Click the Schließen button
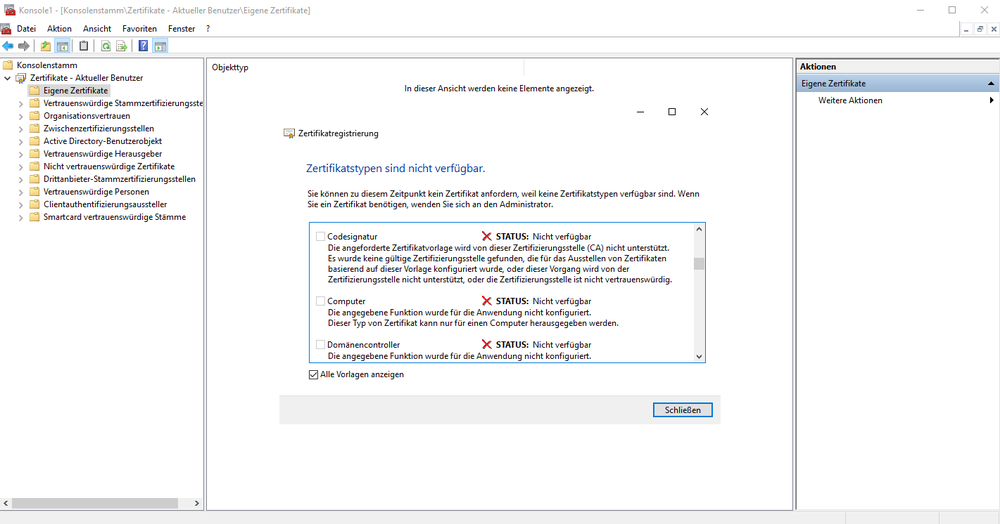 click(x=682, y=410)
